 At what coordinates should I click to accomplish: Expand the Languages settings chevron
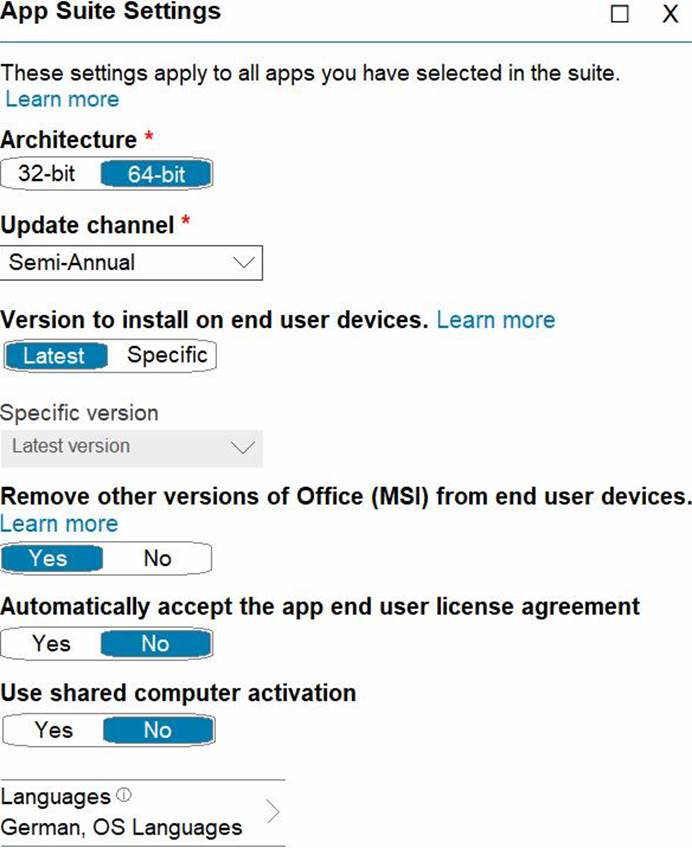coord(272,812)
